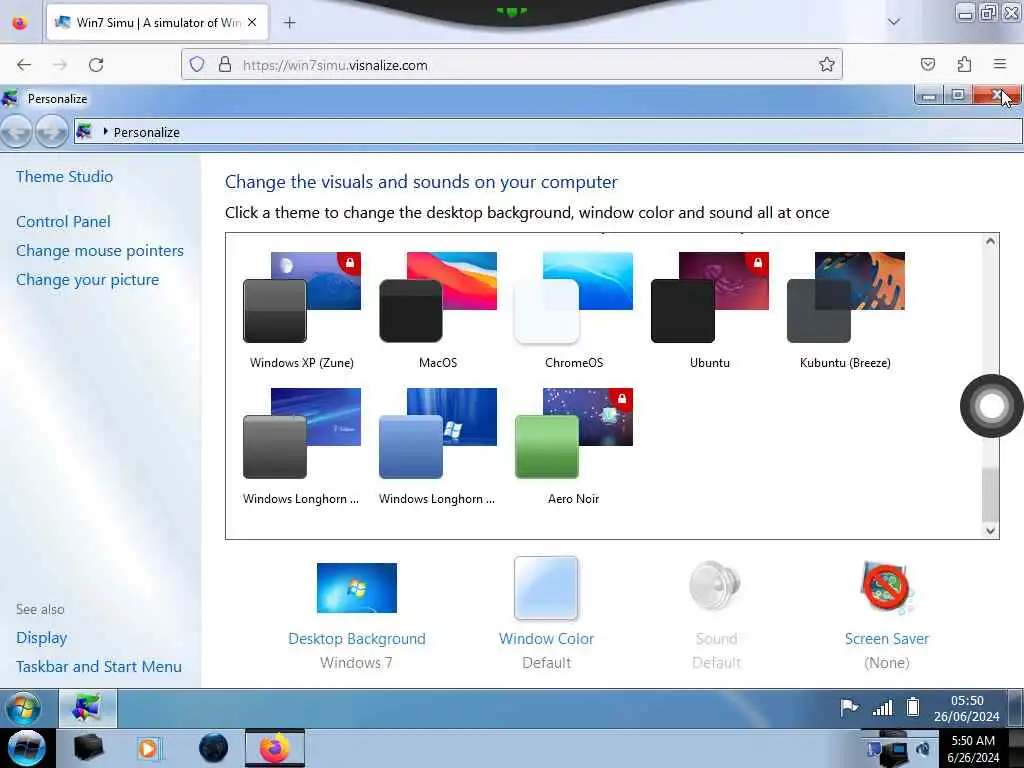Click the simulator clock 05:50 26/06/2024

pyautogui.click(x=967, y=709)
